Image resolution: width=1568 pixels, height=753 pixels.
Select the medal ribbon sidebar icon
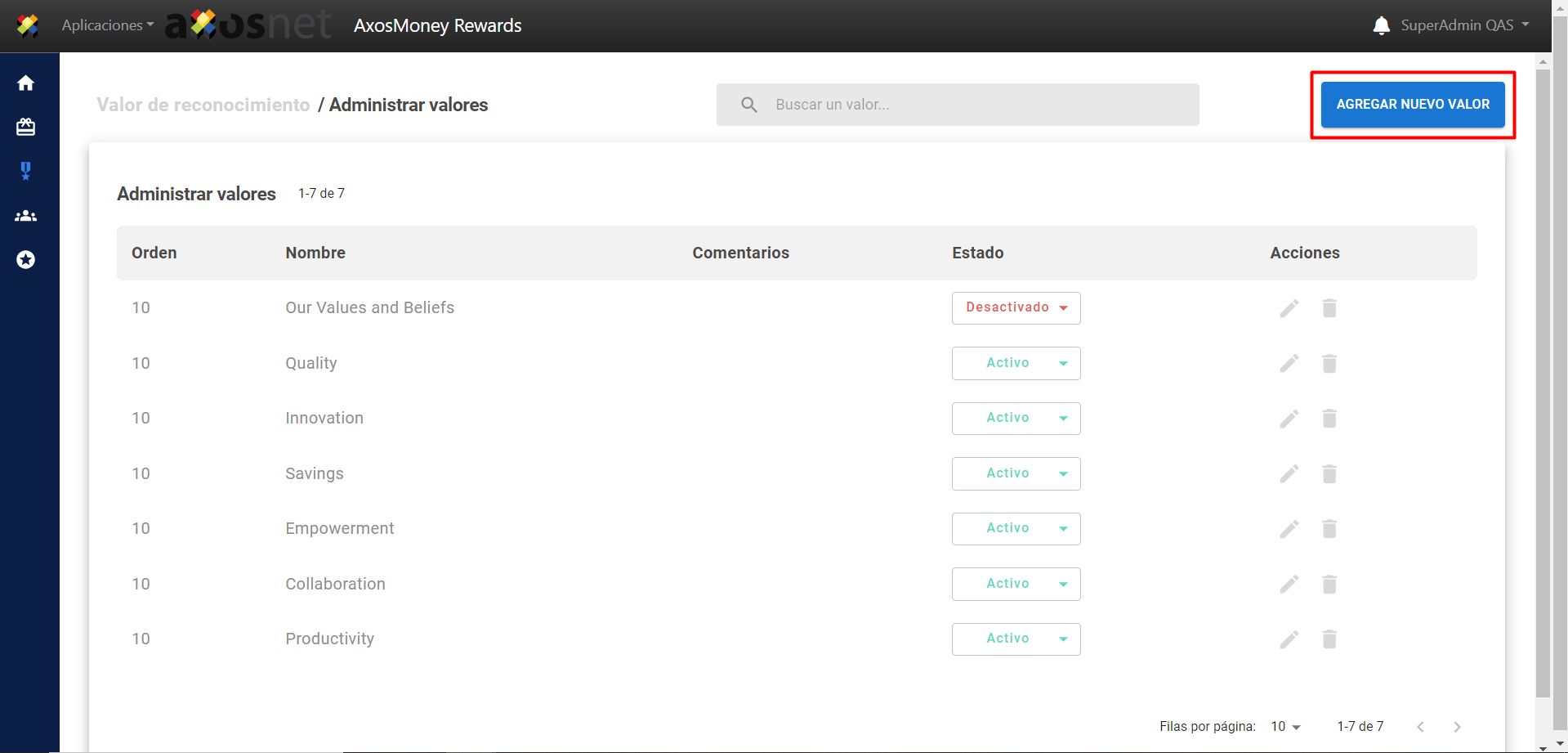pyautogui.click(x=26, y=171)
